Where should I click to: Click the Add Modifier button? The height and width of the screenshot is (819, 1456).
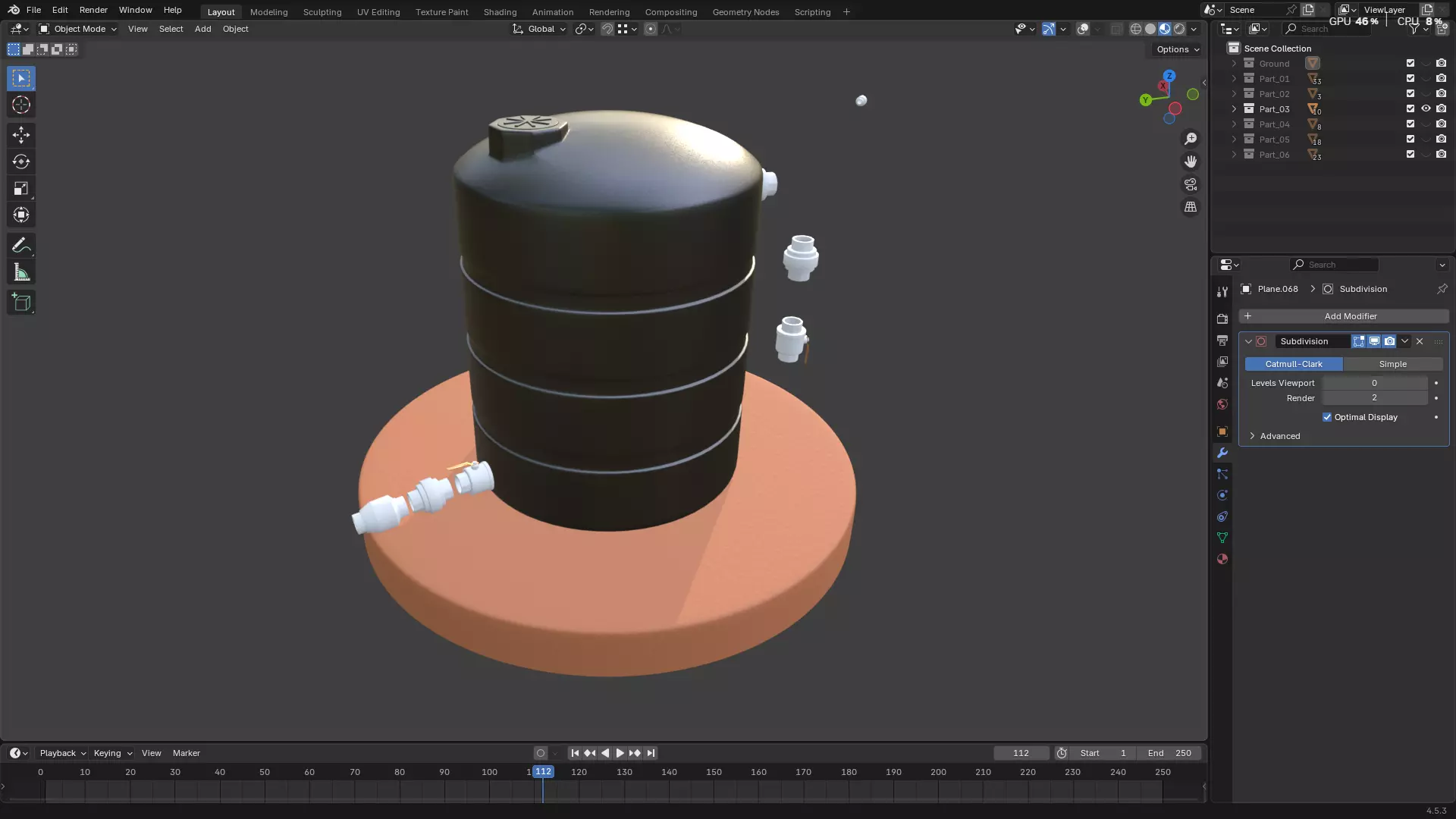click(x=1344, y=316)
